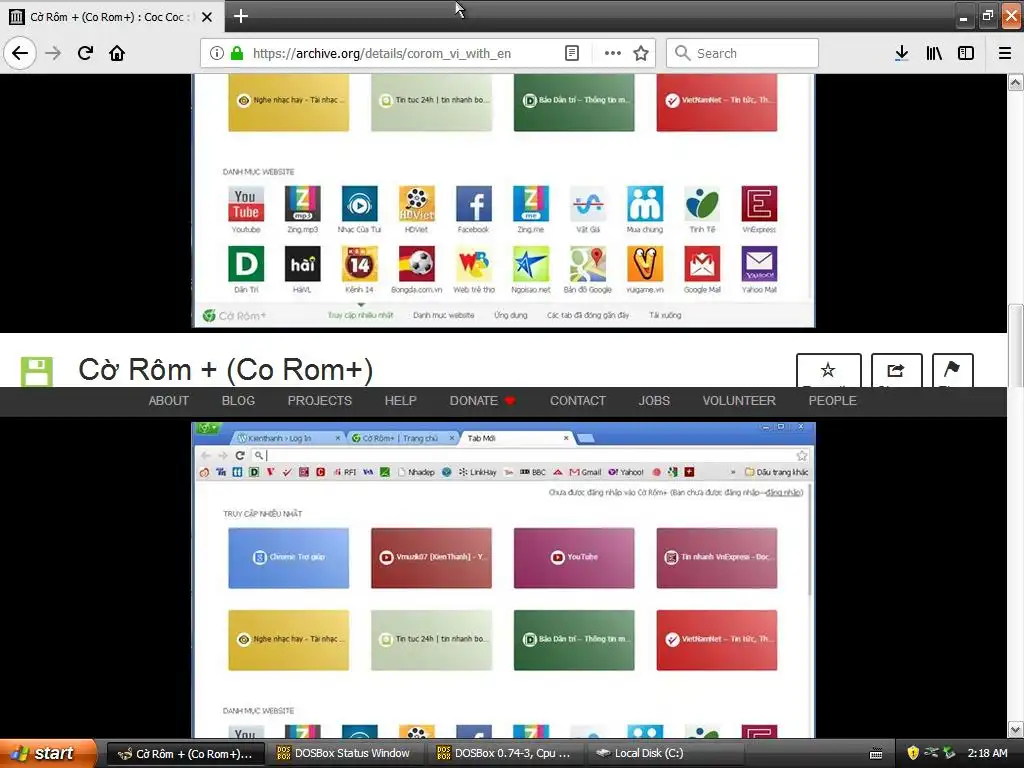
Task: Bookmark this page with the star icon
Action: 641,53
